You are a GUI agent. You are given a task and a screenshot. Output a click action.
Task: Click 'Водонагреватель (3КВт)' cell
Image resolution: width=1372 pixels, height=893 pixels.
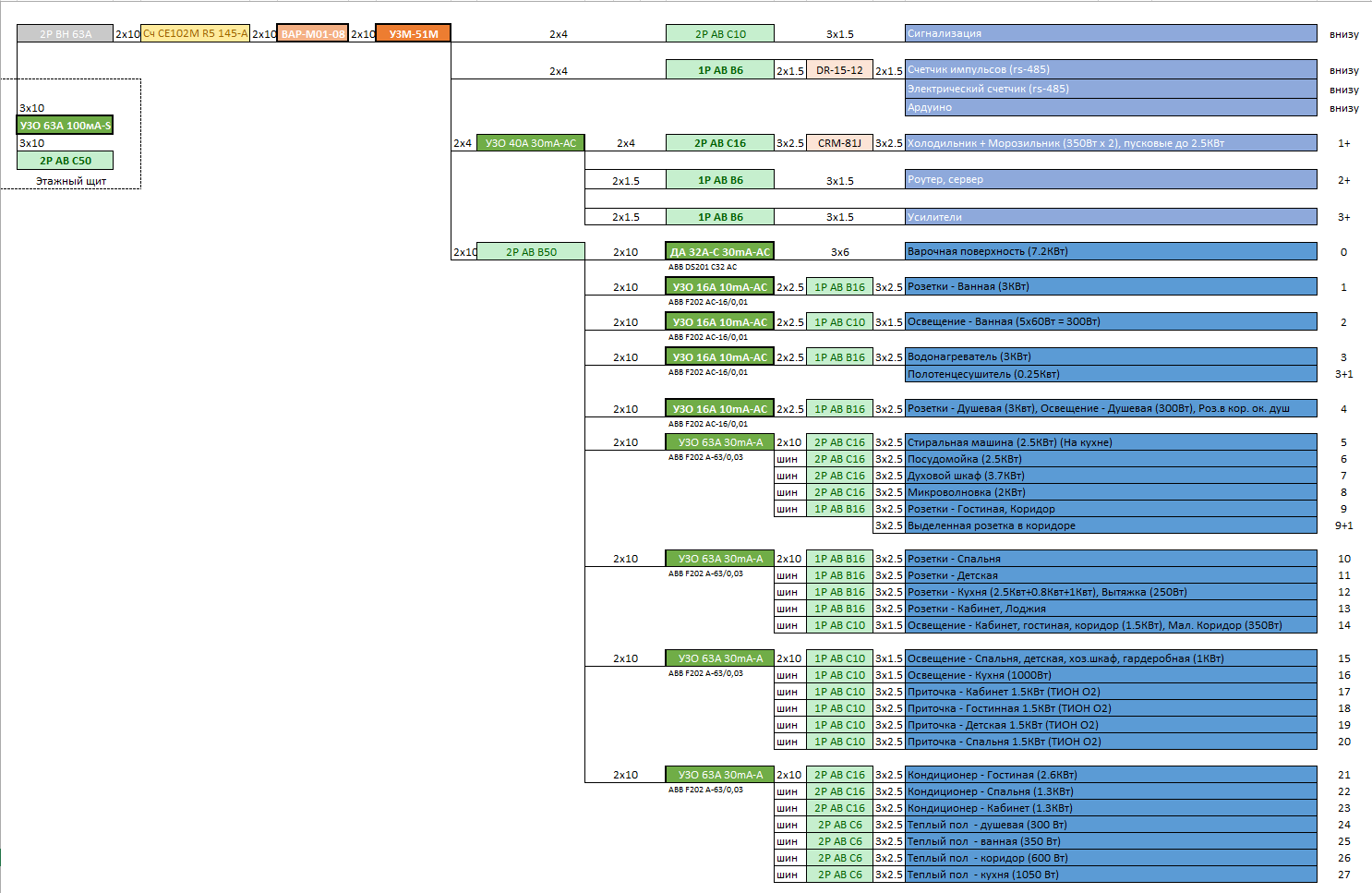(1112, 356)
